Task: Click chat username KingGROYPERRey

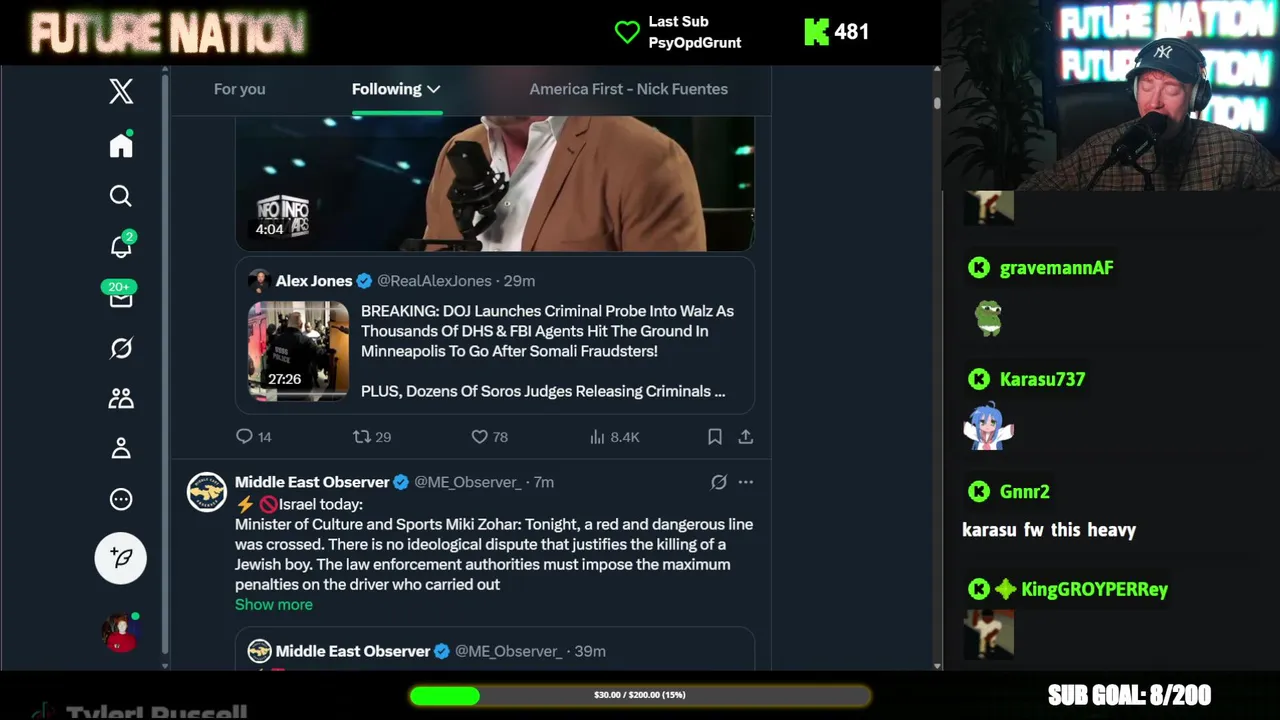Action: (x=1094, y=589)
